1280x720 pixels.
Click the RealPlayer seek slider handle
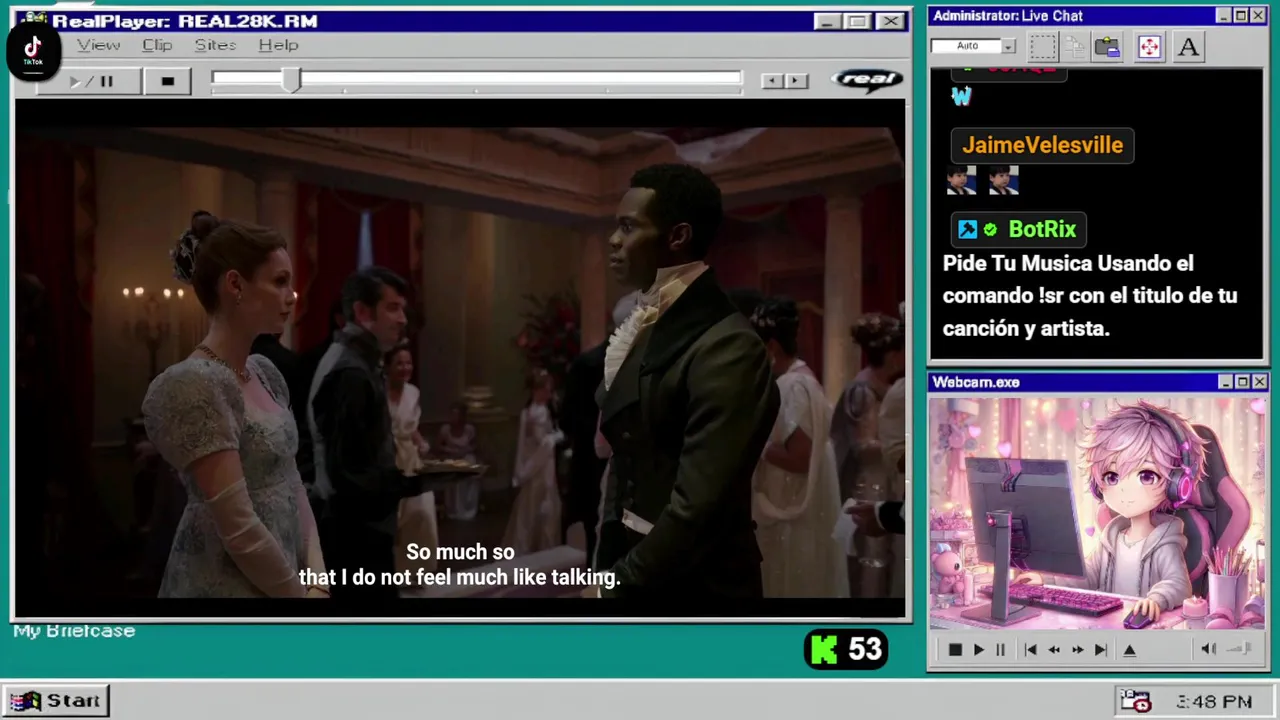(x=291, y=80)
